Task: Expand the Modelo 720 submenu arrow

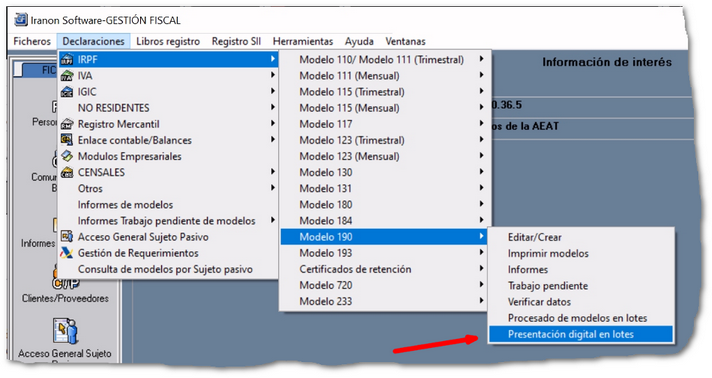Action: coord(481,285)
